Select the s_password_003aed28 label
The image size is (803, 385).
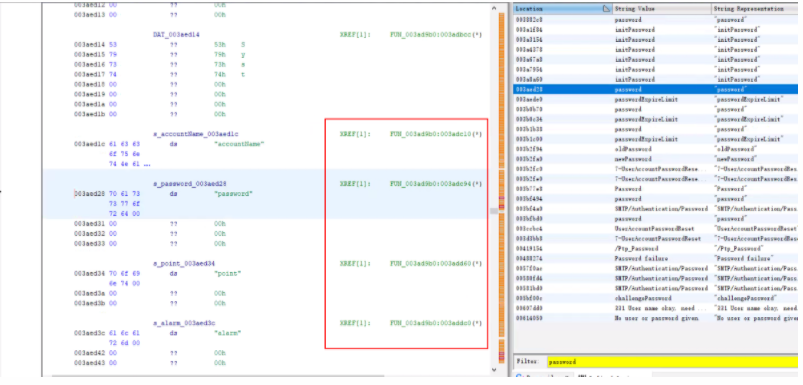(190, 184)
